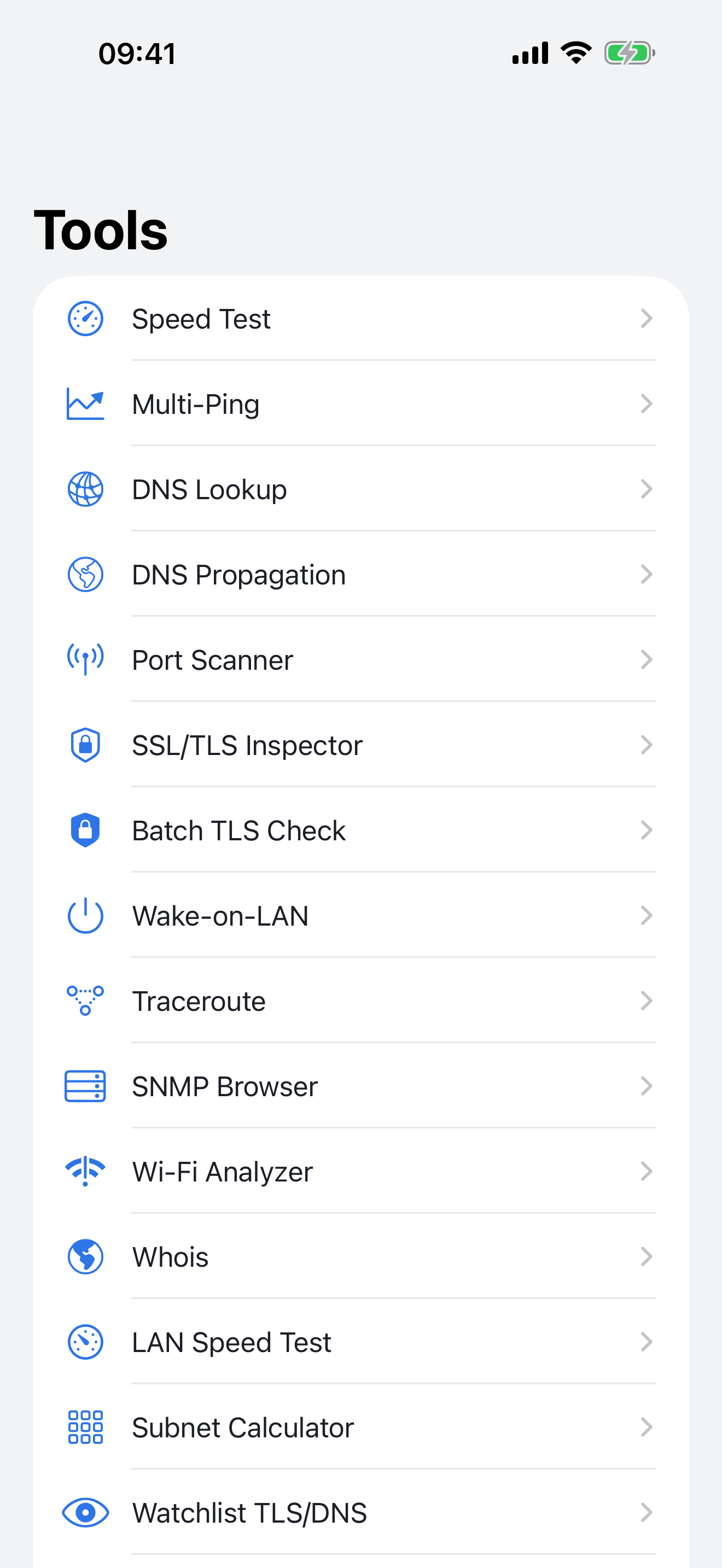Screen dimensions: 722x1568
Task: Open the LAN Speed Test tool
Action: click(x=231, y=1342)
